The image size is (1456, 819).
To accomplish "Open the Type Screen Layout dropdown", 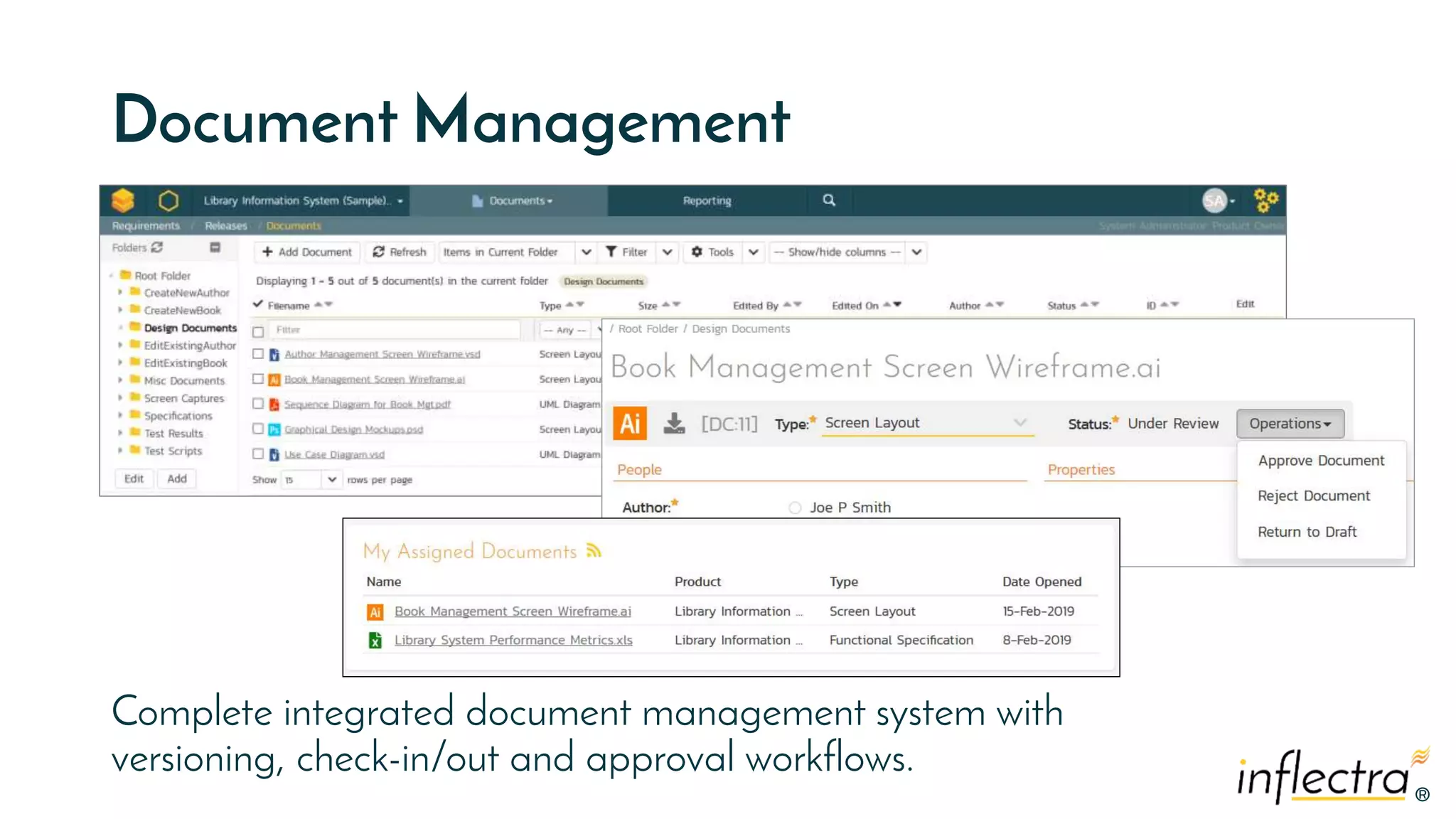I will tap(927, 423).
